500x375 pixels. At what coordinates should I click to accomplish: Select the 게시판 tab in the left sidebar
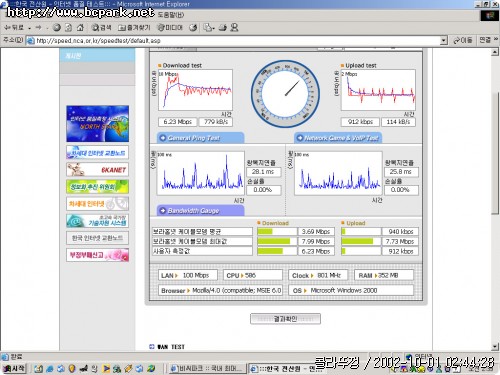[97, 55]
